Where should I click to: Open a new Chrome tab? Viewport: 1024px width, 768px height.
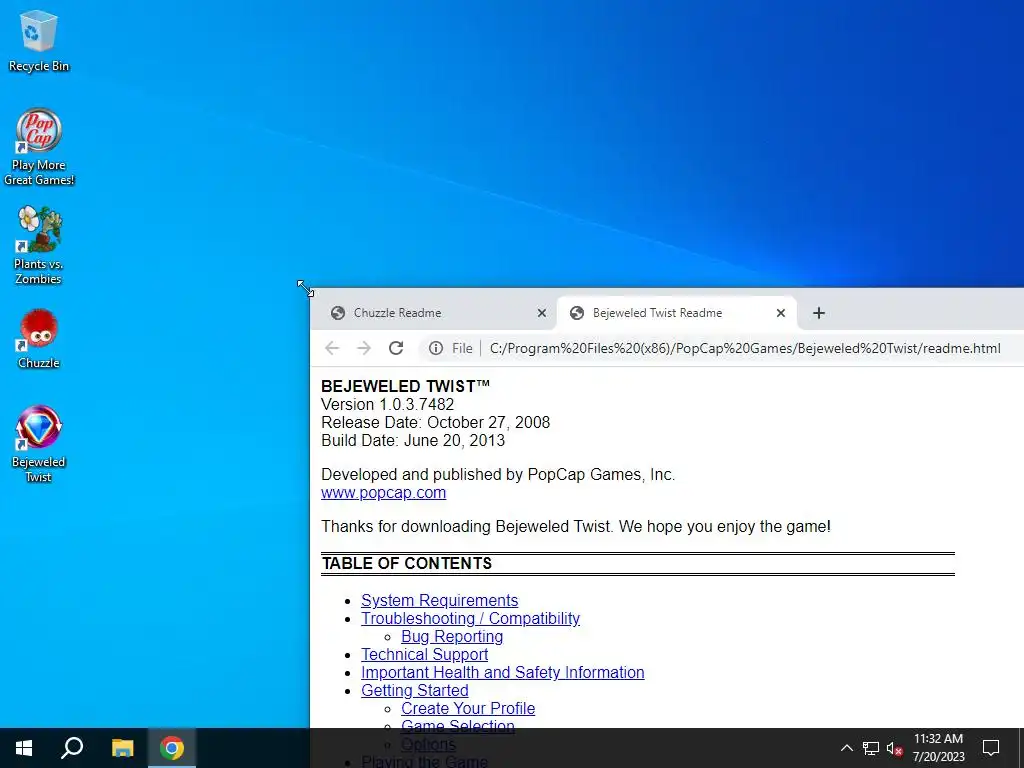(819, 313)
